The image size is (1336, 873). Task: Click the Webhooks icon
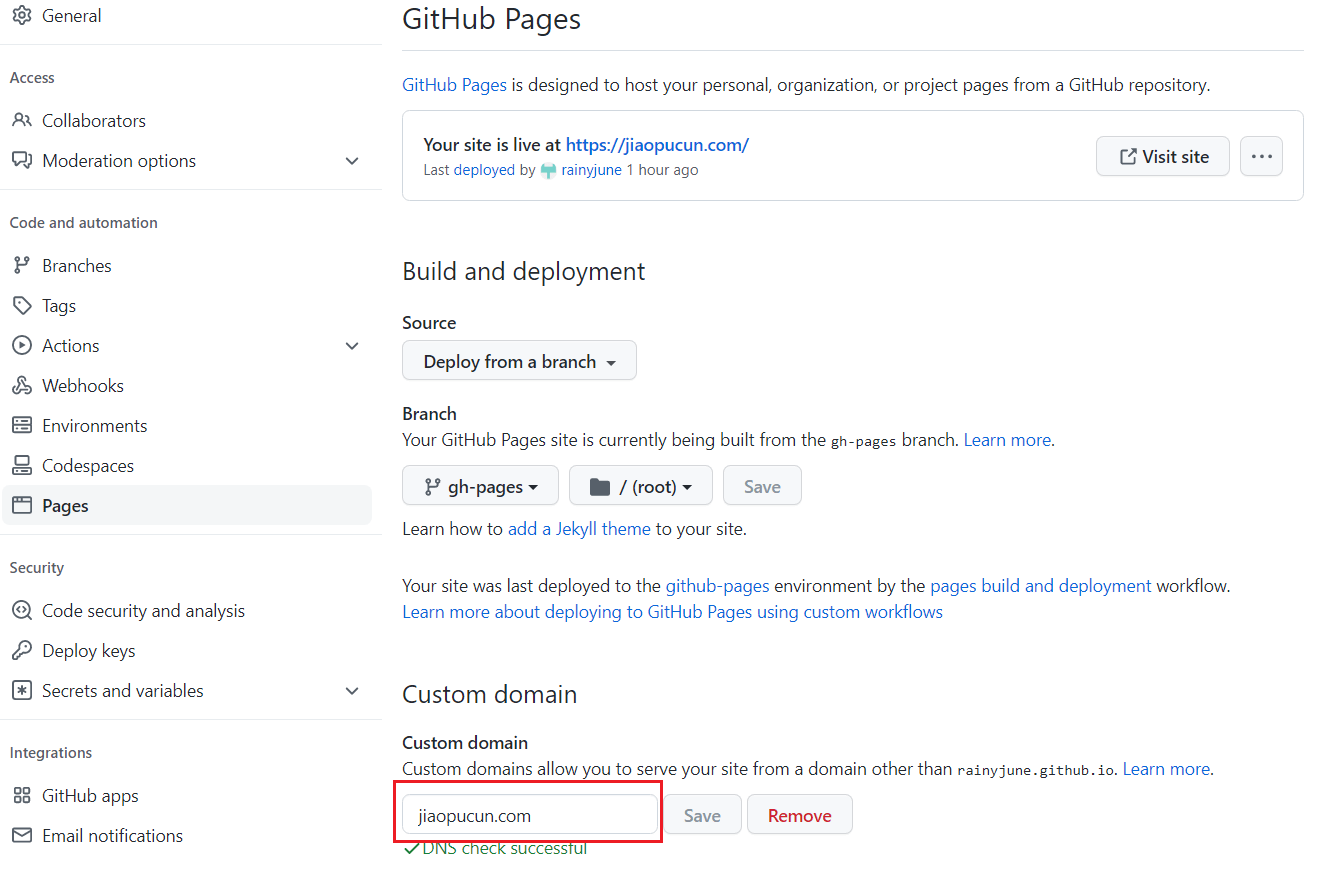pos(21,385)
